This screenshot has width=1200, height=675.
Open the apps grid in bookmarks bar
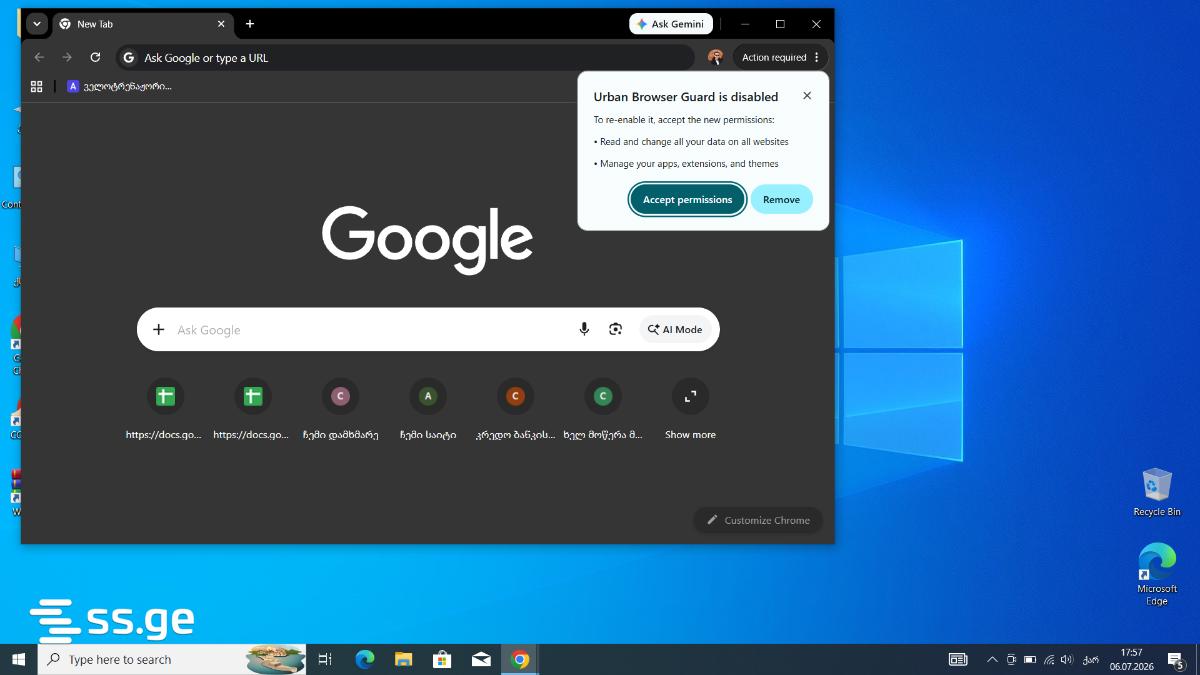click(x=37, y=86)
